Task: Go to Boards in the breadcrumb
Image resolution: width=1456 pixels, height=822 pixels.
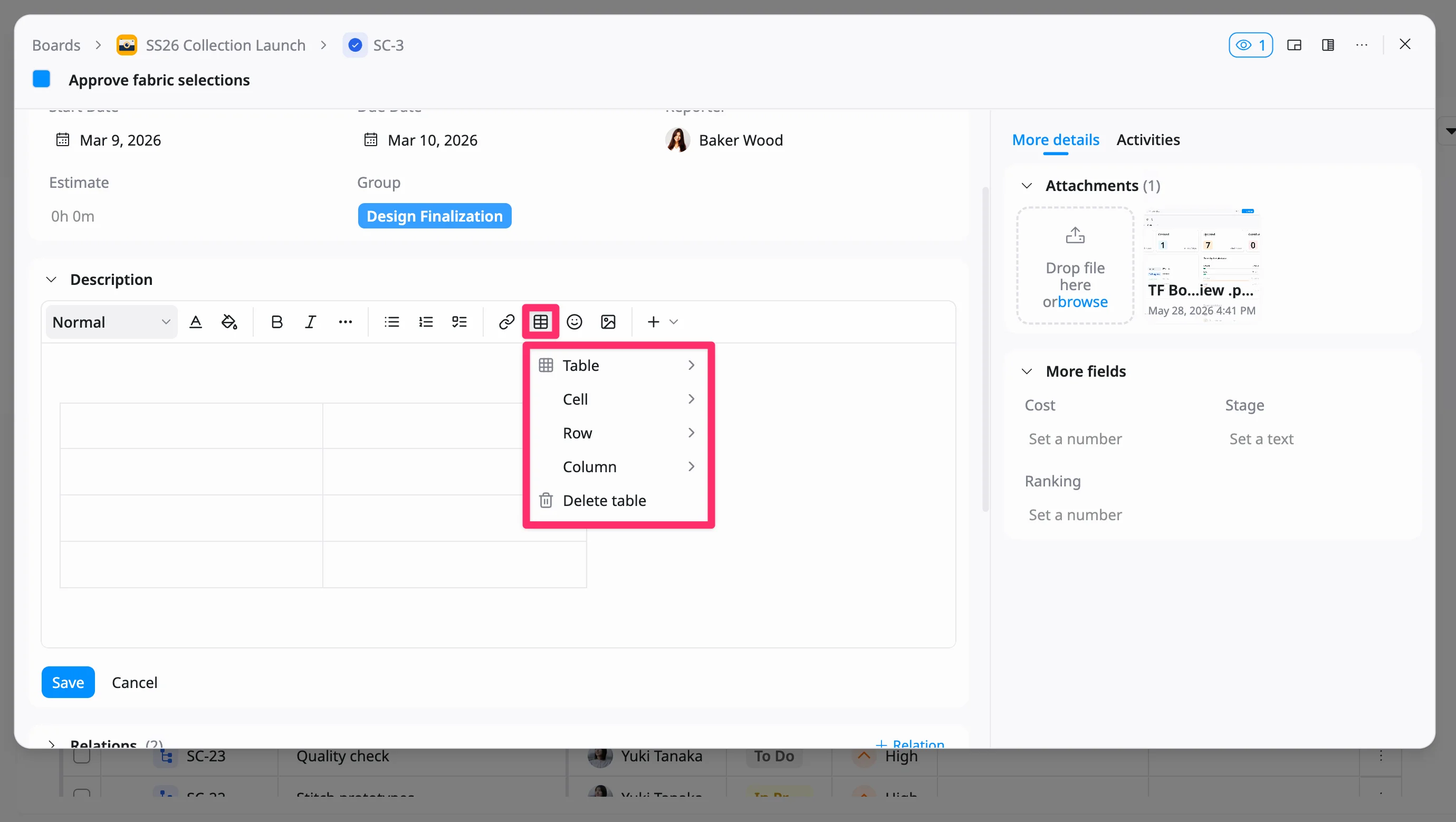Action: 56,45
